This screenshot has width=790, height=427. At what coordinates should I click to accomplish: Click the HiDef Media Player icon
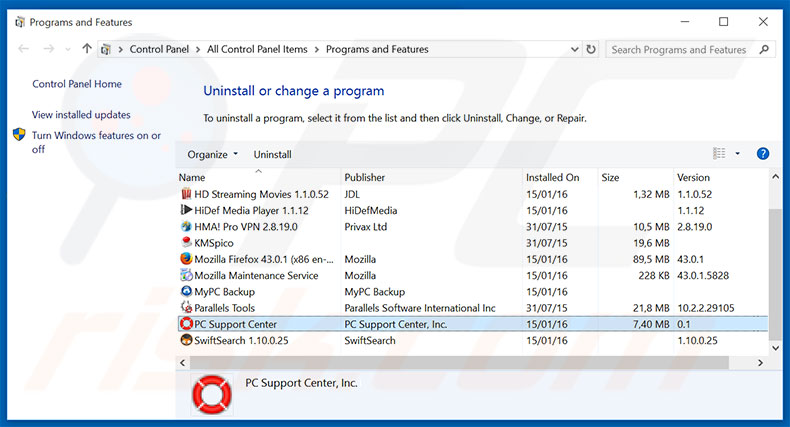coord(186,210)
